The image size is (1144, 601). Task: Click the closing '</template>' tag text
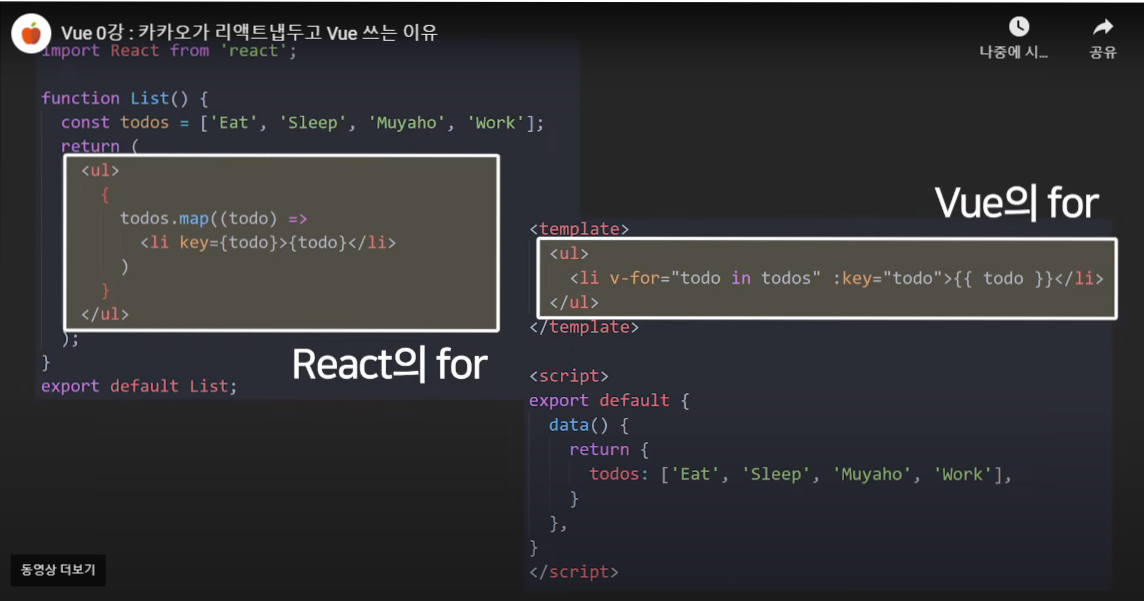pos(584,327)
